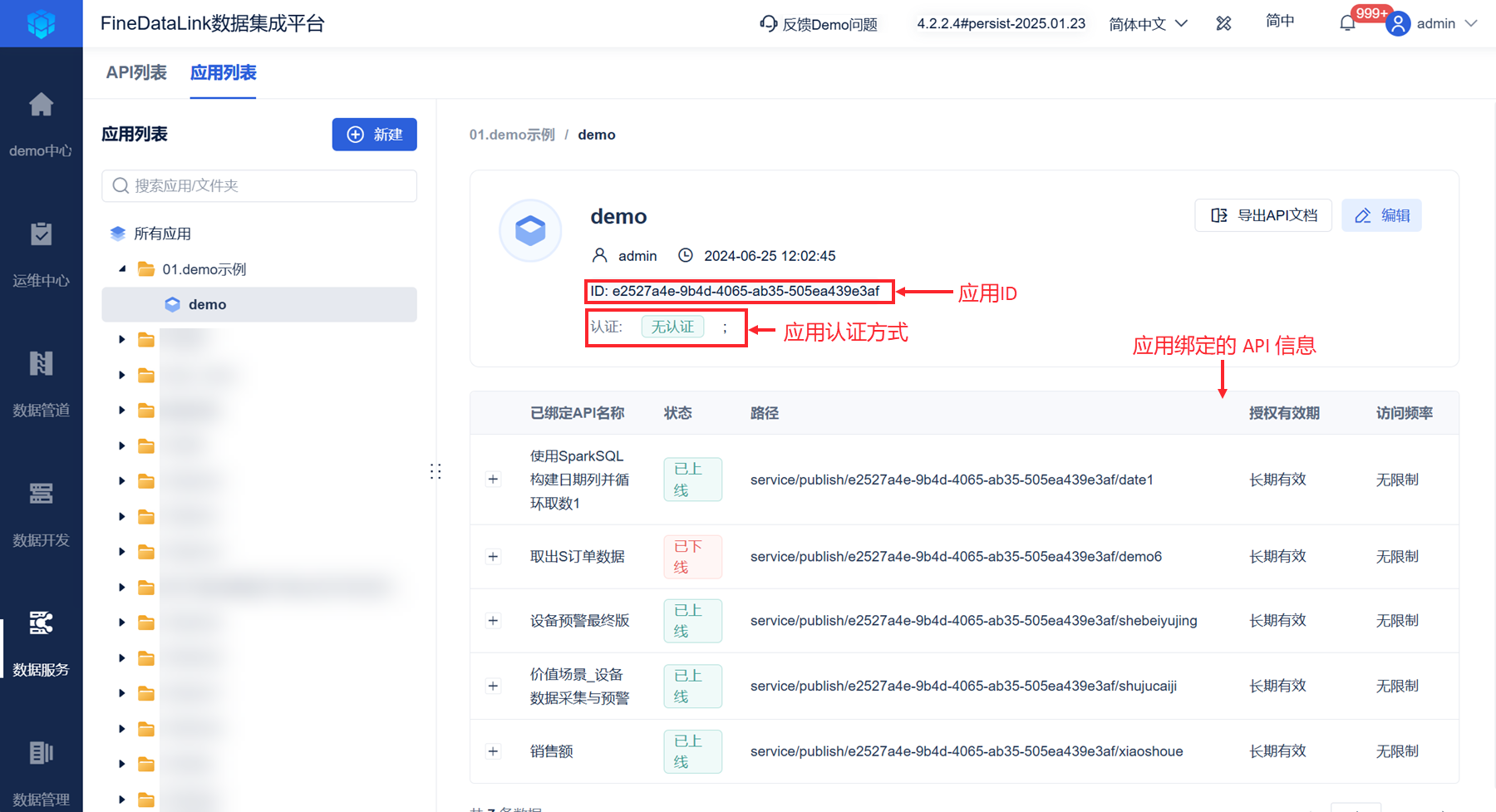Select the demo application tree item
This screenshot has width=1496, height=812.
click(259, 304)
